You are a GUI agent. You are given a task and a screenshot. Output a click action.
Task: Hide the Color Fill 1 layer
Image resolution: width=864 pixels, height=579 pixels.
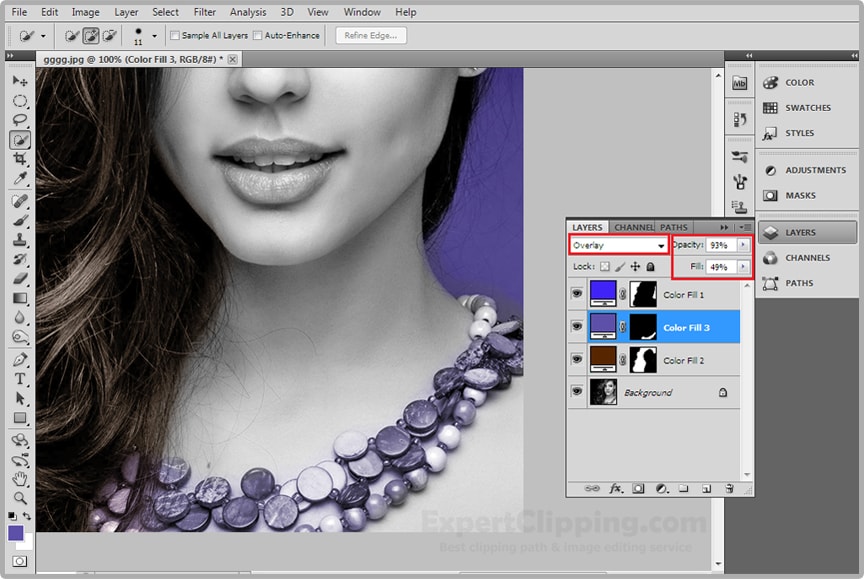[577, 294]
